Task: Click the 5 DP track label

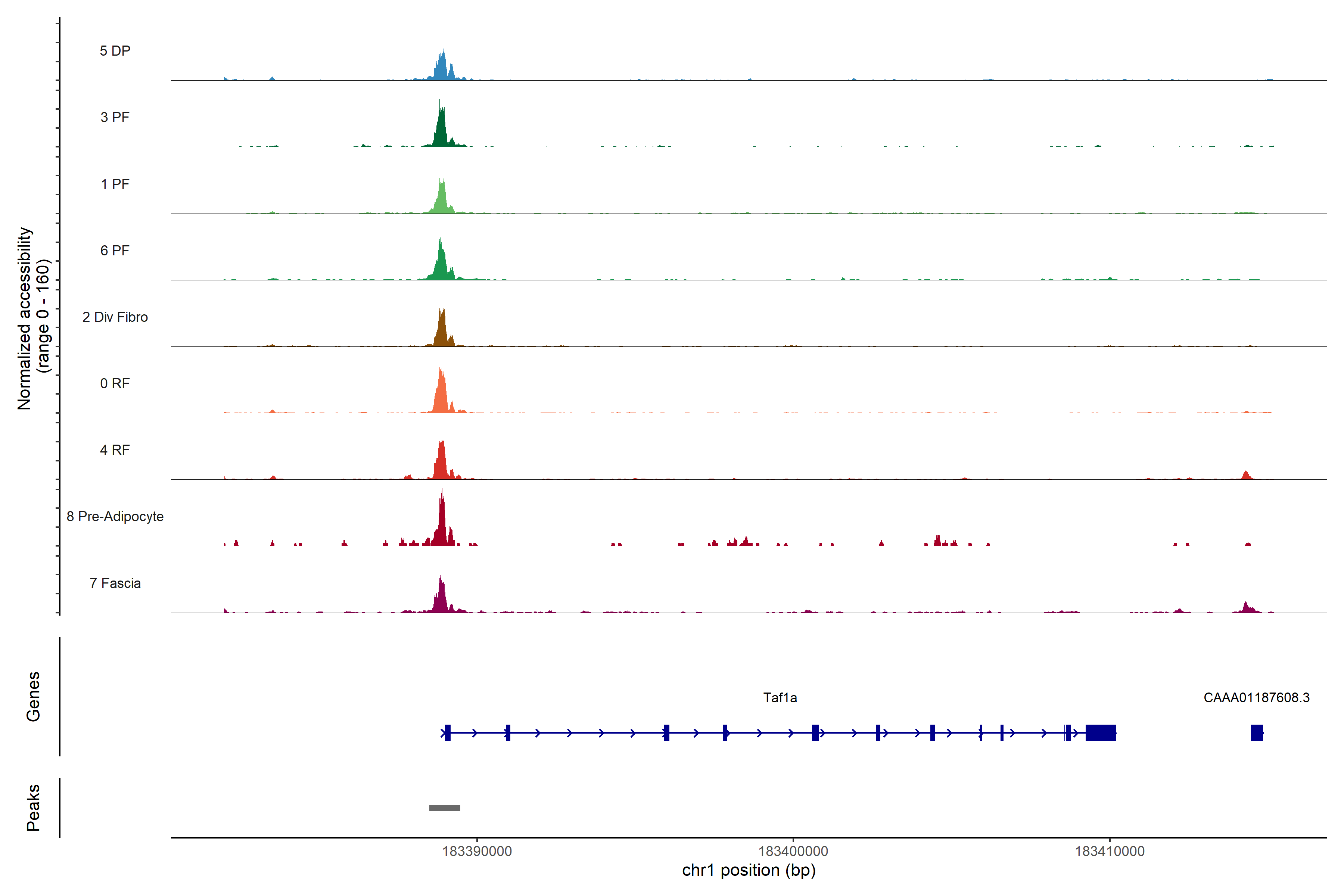Action: point(115,51)
